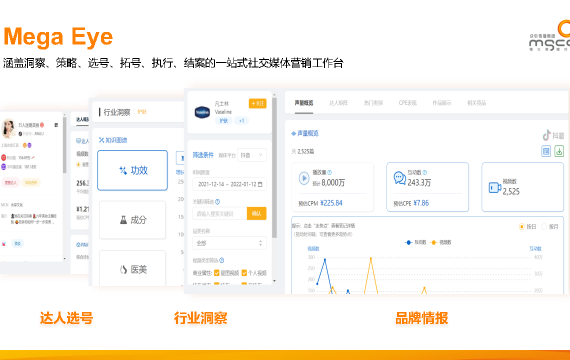Click the diamond icon beside the section heading
The image size is (570, 360).
click(293, 133)
